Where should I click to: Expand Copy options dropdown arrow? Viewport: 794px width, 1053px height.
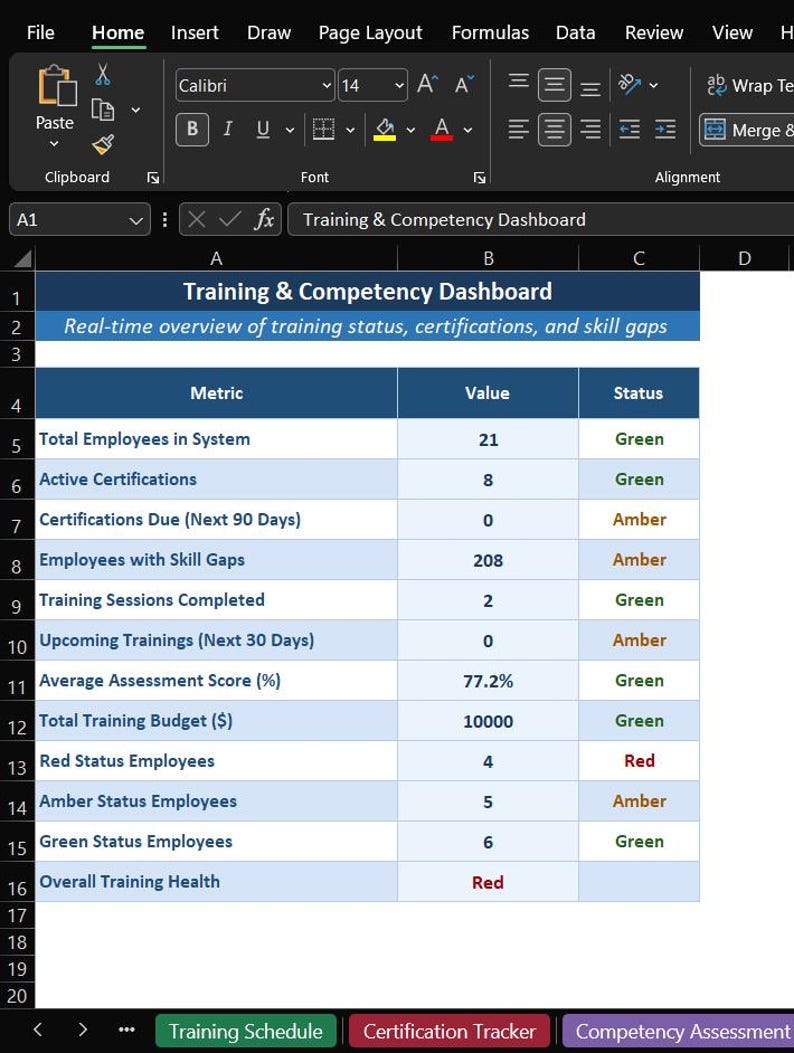[x=136, y=109]
